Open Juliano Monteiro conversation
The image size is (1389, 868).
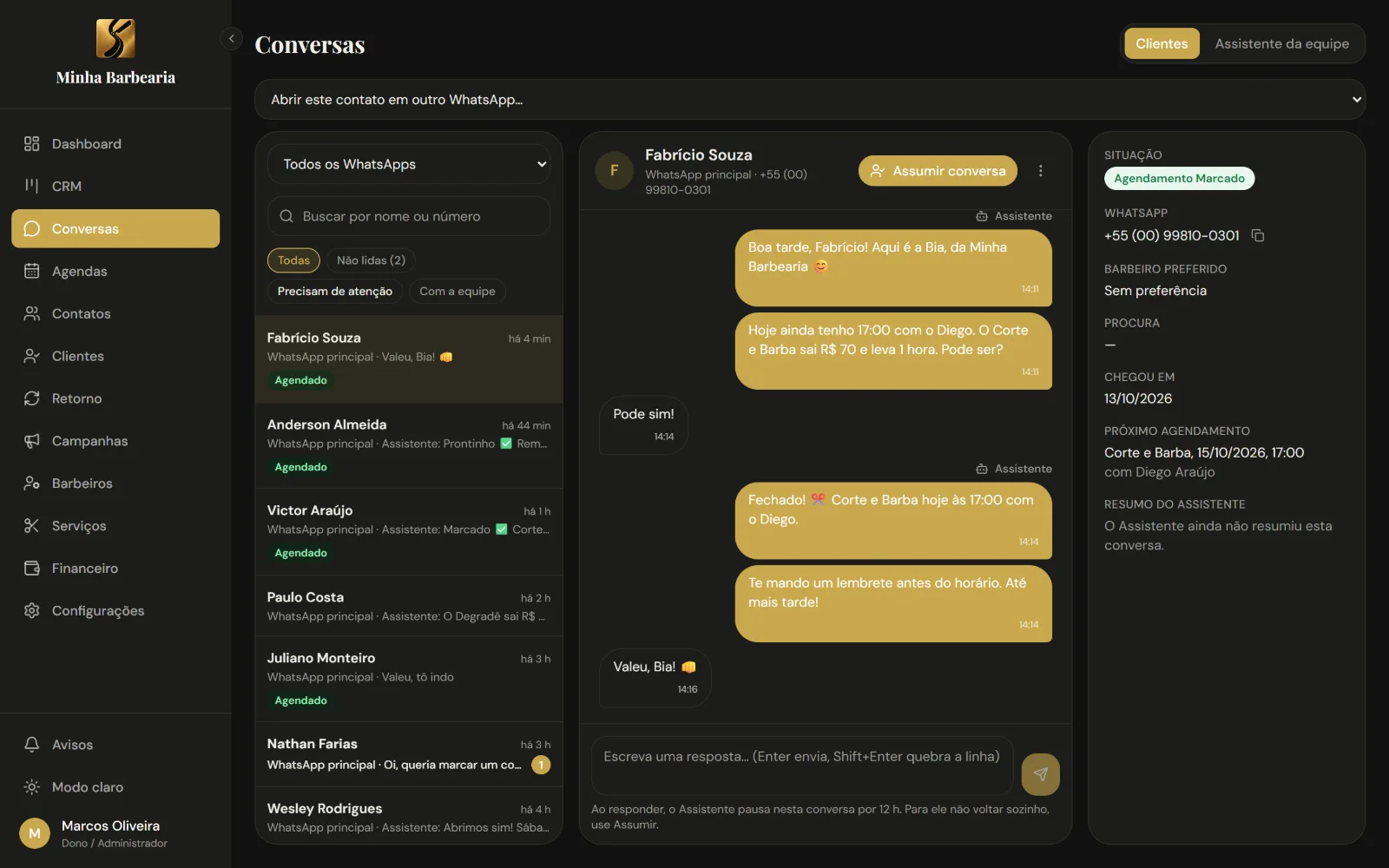pos(409,679)
